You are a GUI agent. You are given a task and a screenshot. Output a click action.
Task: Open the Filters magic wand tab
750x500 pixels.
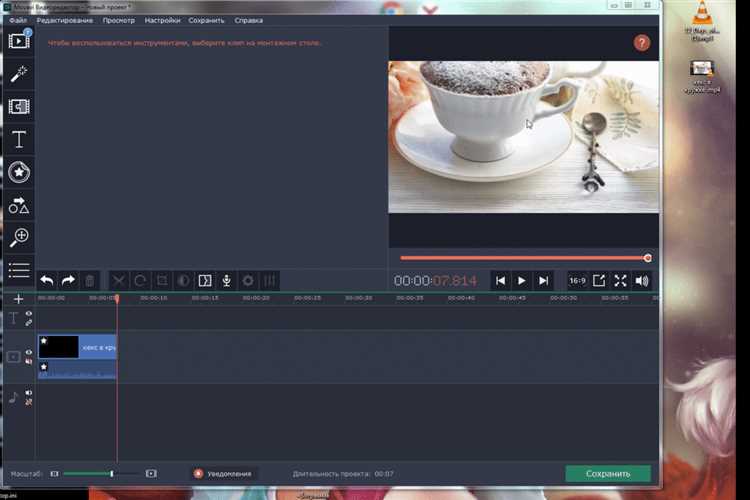click(x=18, y=74)
